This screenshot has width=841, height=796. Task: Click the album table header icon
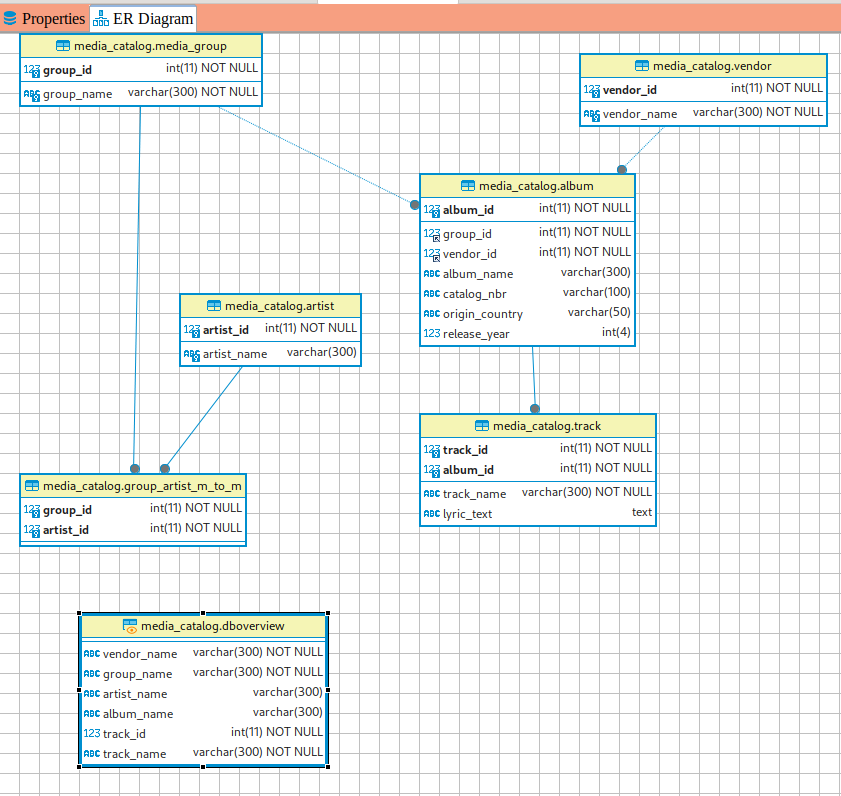pyautogui.click(x=468, y=186)
